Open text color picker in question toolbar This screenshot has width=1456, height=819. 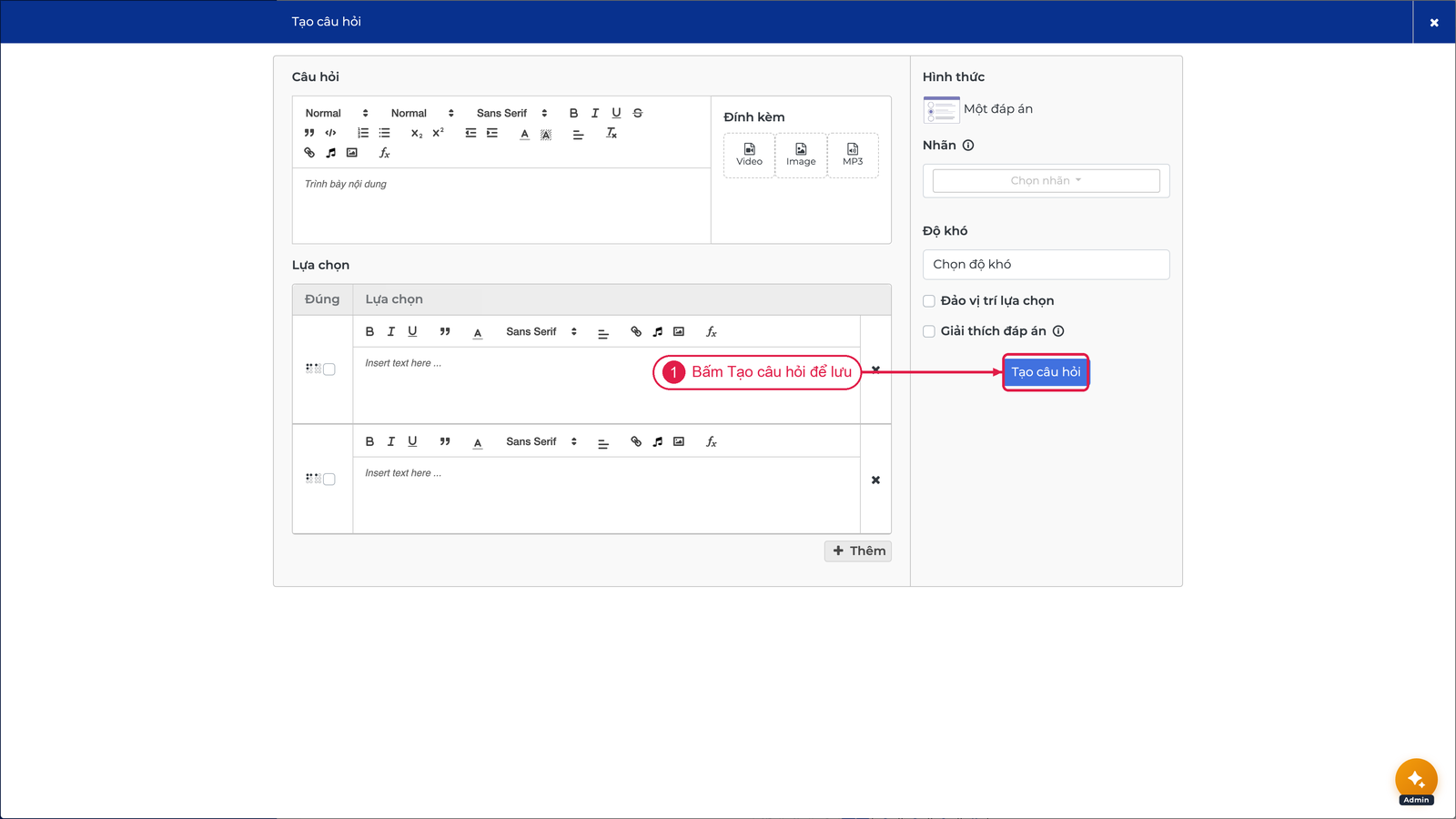(x=525, y=133)
